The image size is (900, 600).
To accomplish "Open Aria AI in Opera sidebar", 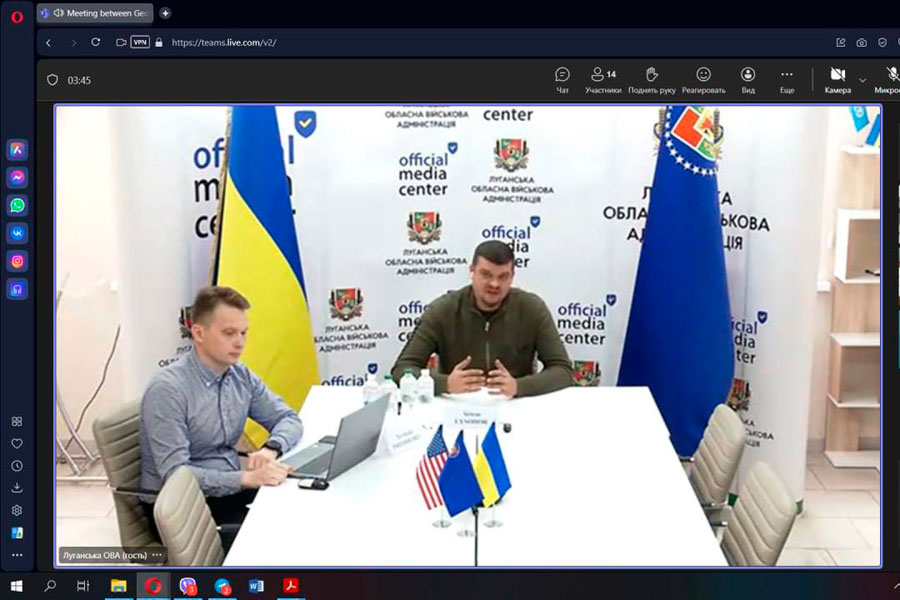I will click(17, 150).
